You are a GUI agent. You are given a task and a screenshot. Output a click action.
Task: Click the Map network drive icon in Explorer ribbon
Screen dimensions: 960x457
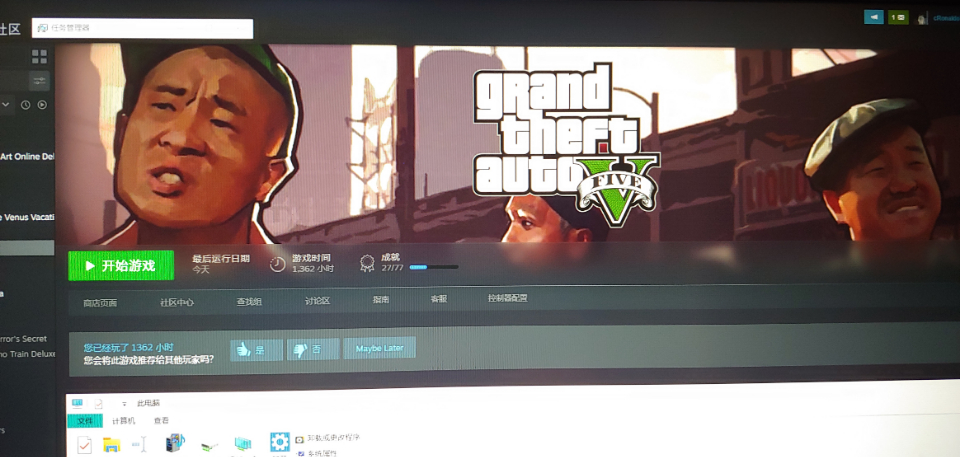click(x=209, y=446)
